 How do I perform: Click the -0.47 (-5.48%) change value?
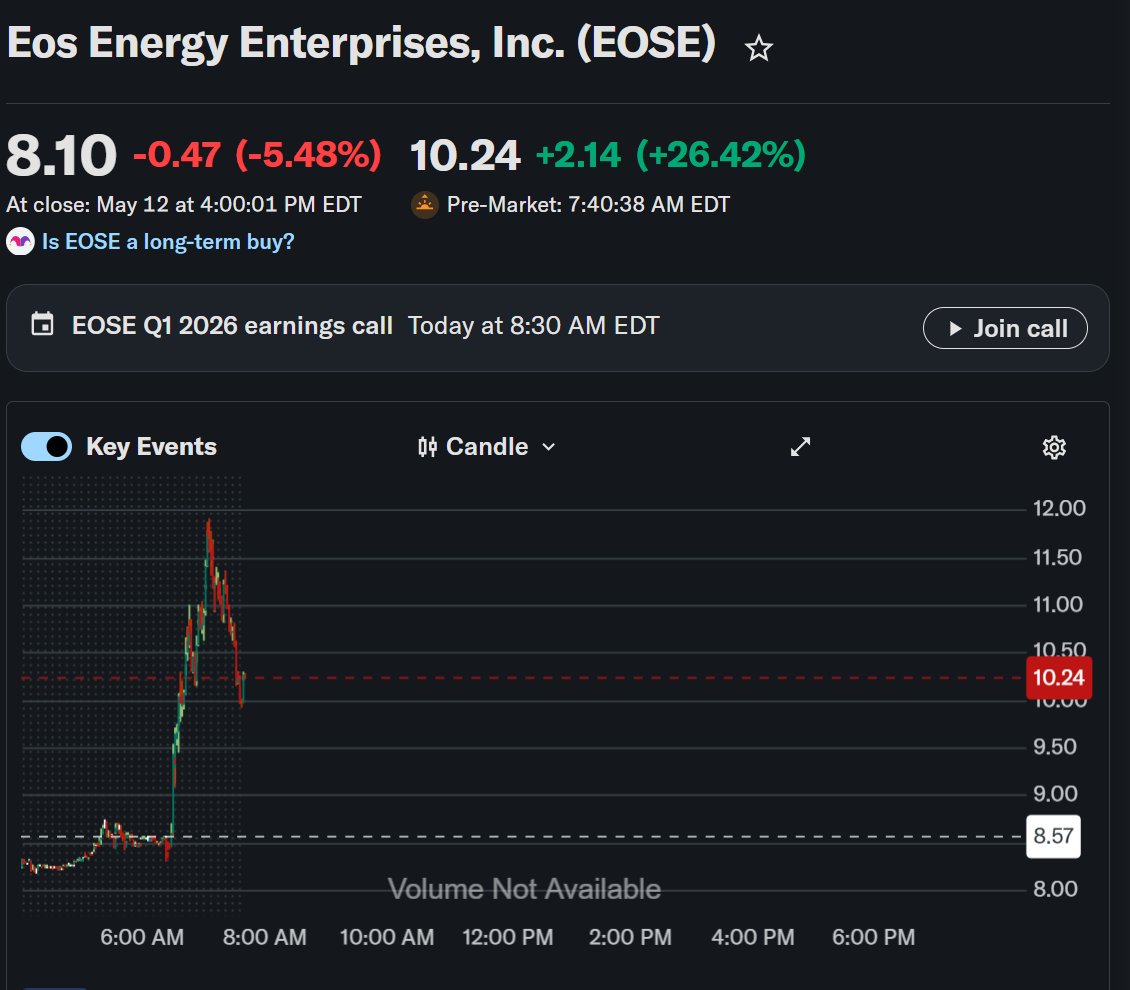tap(257, 155)
